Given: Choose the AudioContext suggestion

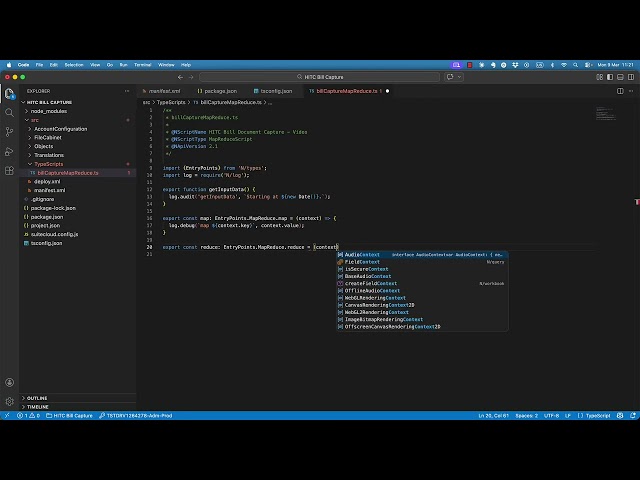Looking at the screenshot, I should coord(422,255).
